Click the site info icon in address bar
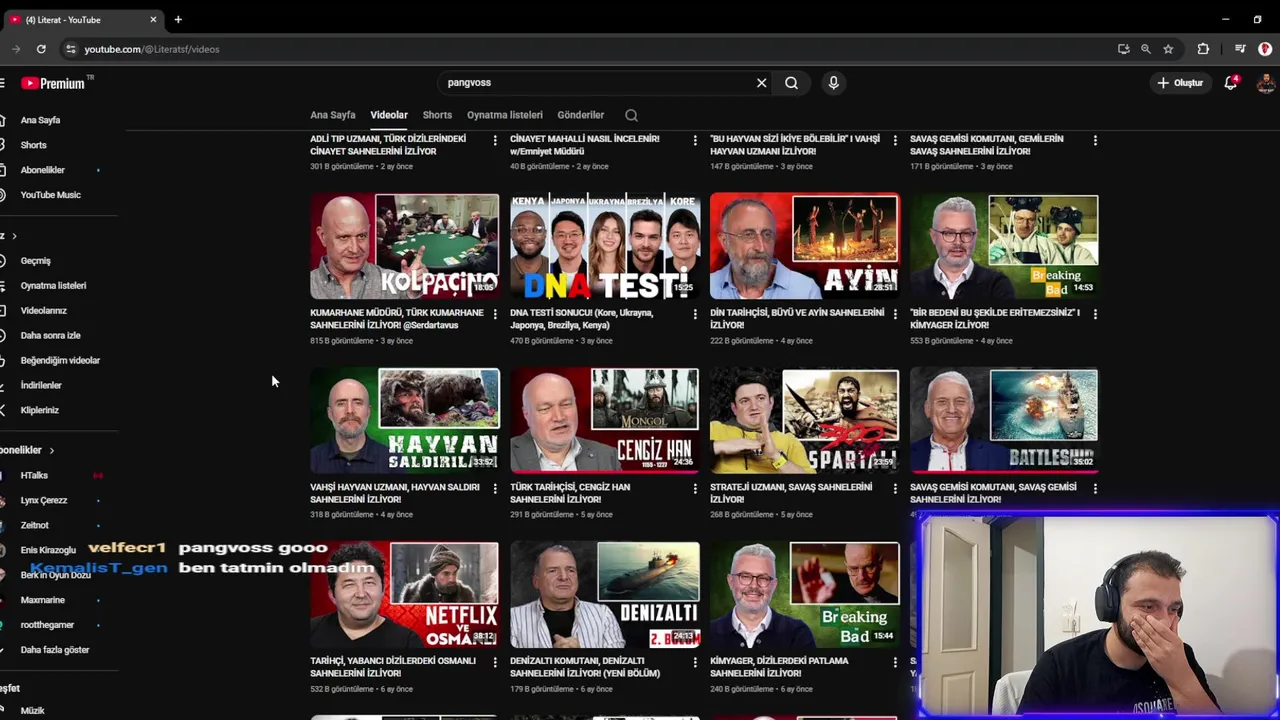 tap(70, 49)
